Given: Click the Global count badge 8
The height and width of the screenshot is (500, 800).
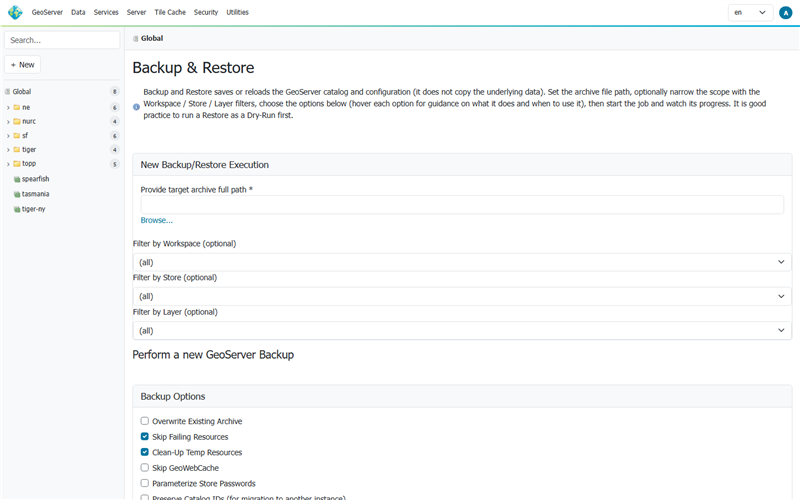Looking at the screenshot, I should tap(115, 92).
